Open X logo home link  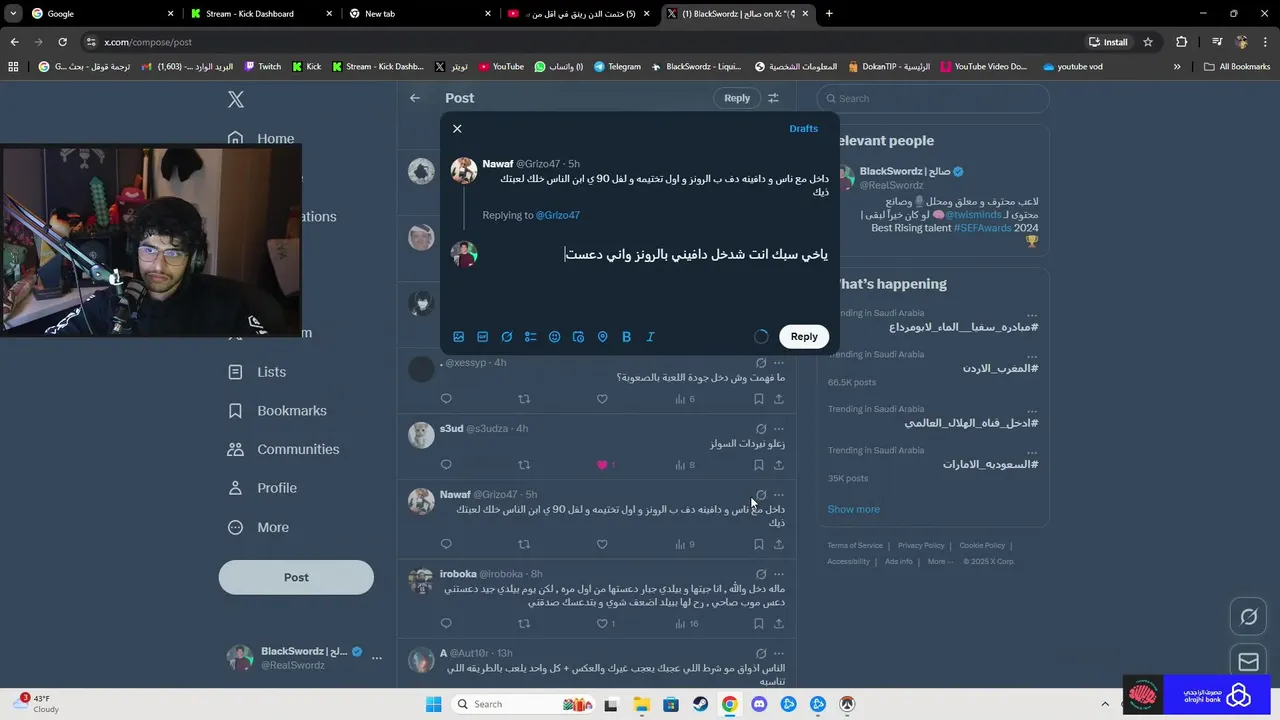(x=235, y=99)
